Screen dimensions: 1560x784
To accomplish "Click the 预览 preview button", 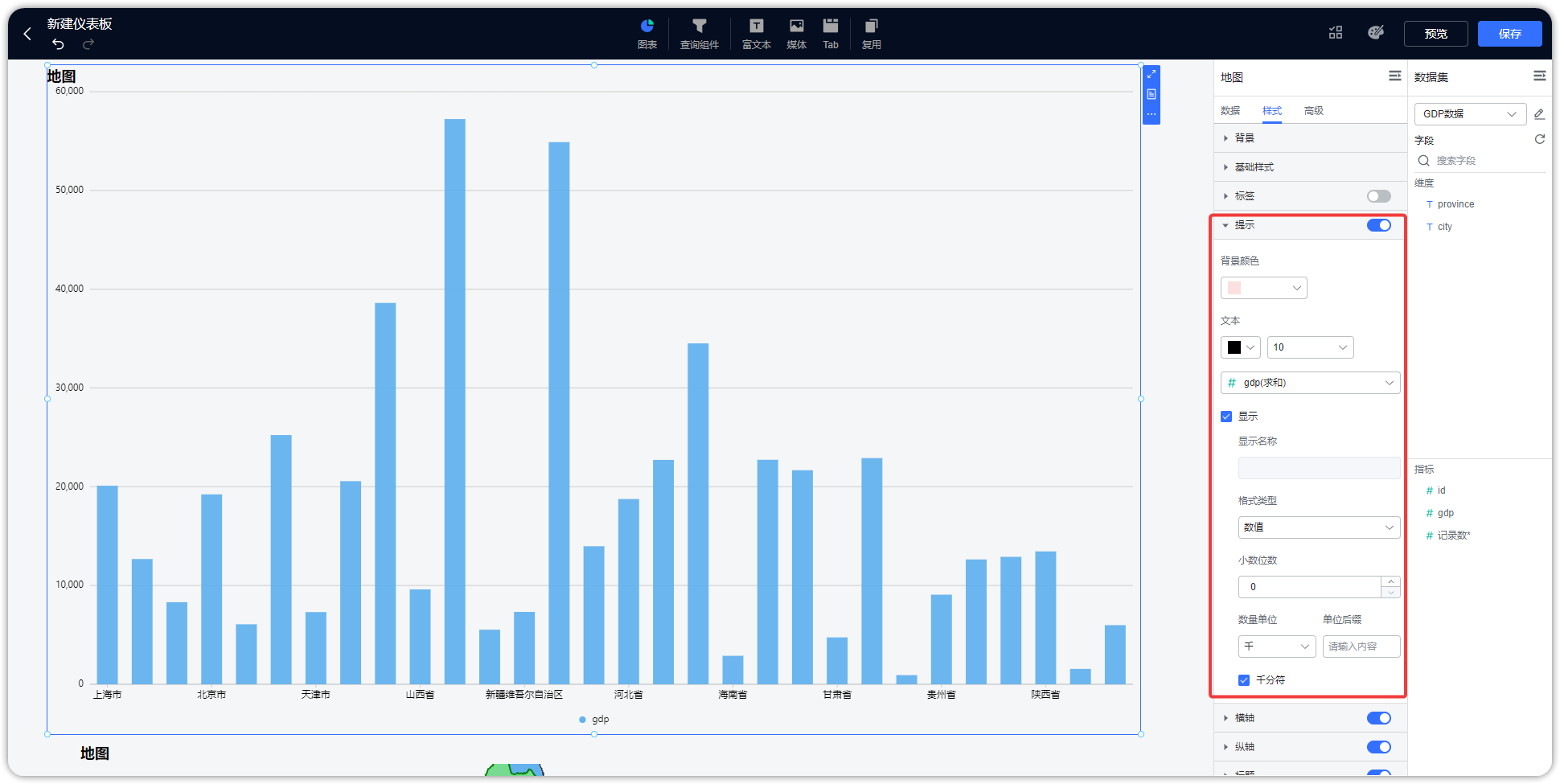I will click(1436, 34).
